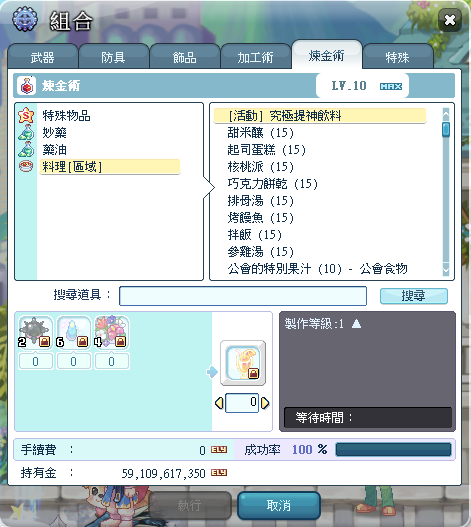Switch to the 武器 tab
This screenshot has height=527, width=471.
(42, 56)
